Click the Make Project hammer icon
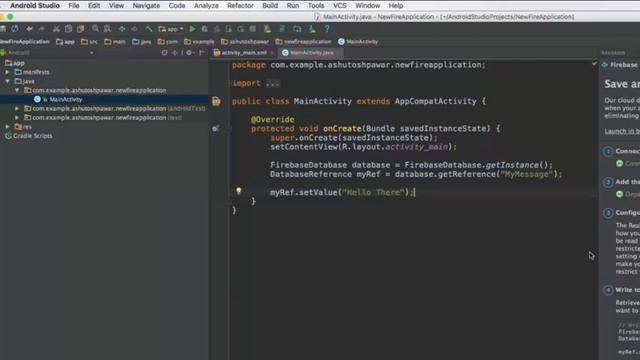Image resolution: width=640 pixels, height=360 pixels. point(149,29)
